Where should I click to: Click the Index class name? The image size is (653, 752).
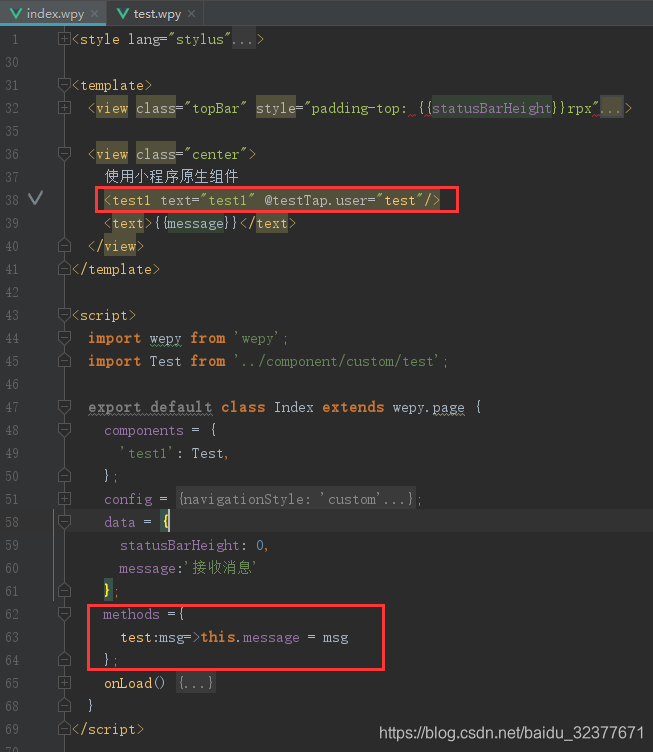pyautogui.click(x=293, y=407)
